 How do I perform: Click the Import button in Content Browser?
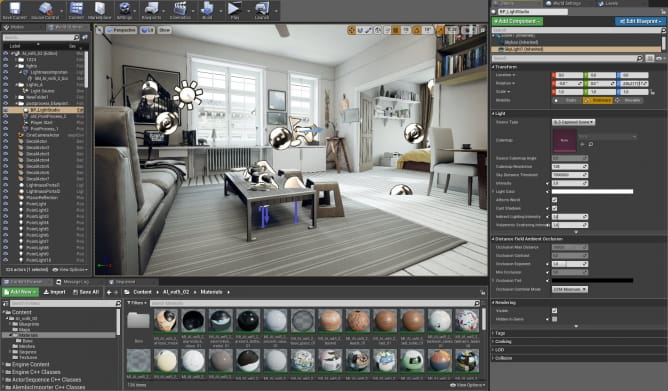[54, 292]
